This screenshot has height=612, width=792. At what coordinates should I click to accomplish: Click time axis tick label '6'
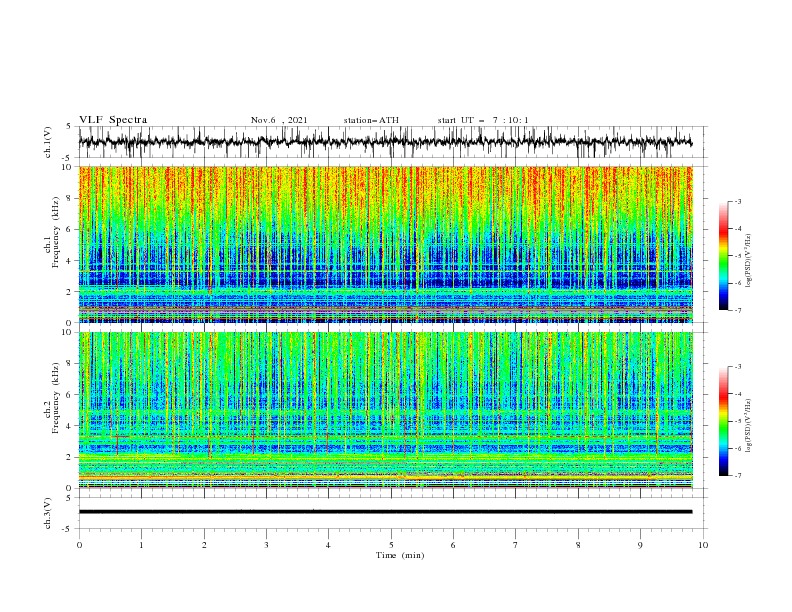(453, 545)
